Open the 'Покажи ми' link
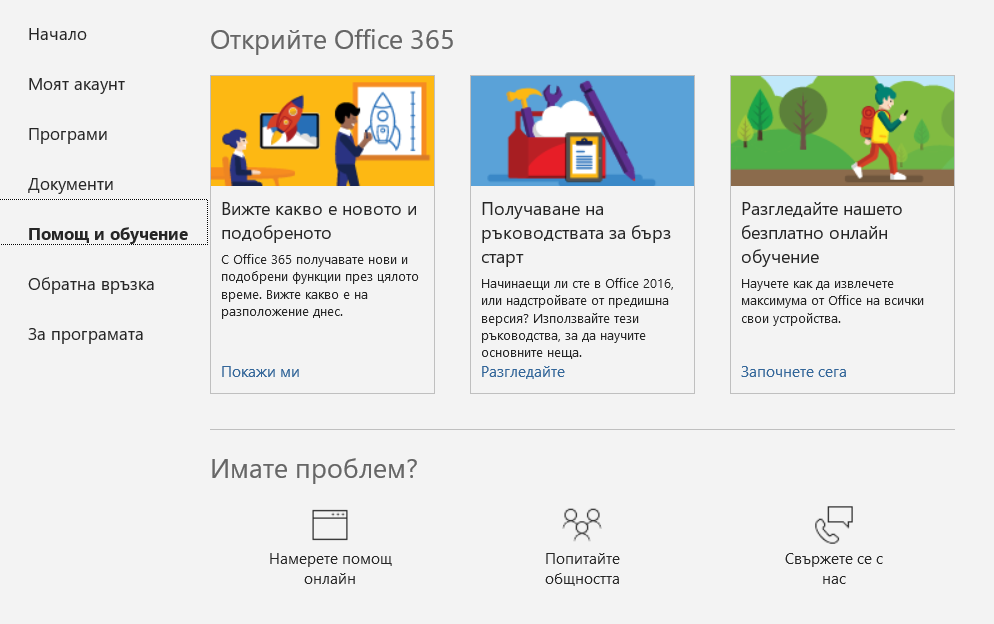994x624 pixels. [x=260, y=372]
